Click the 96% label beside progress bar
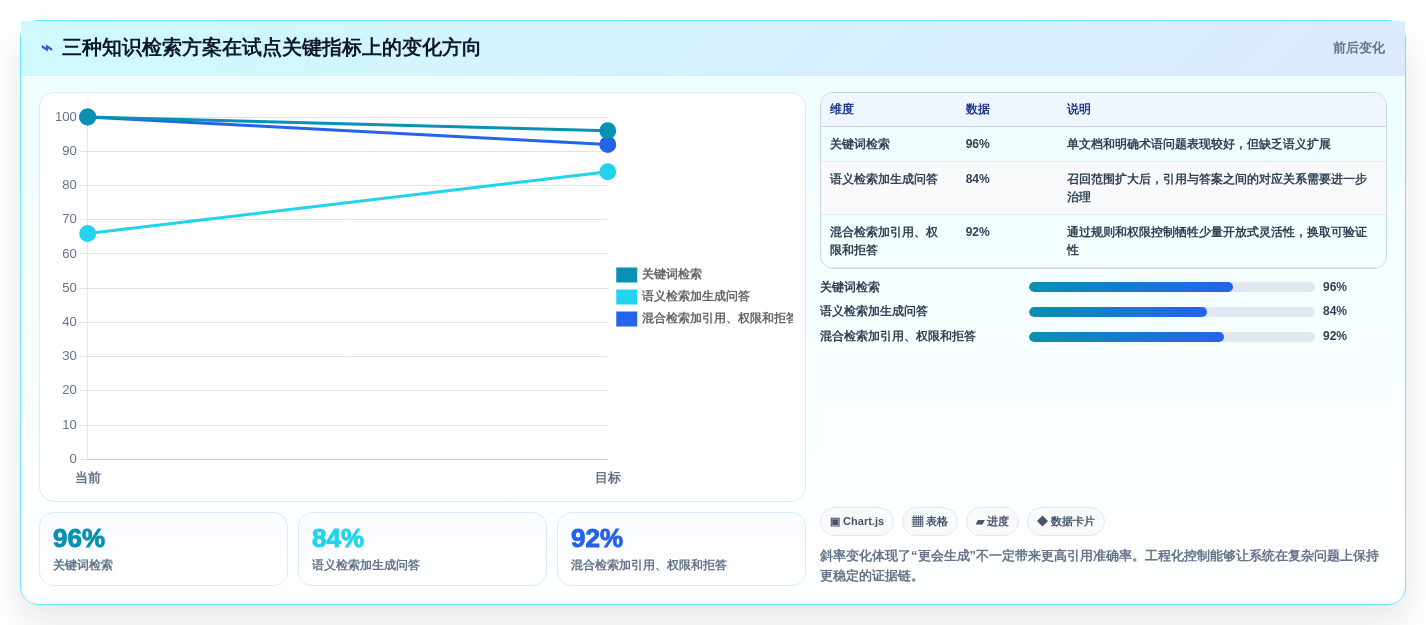 point(1335,287)
